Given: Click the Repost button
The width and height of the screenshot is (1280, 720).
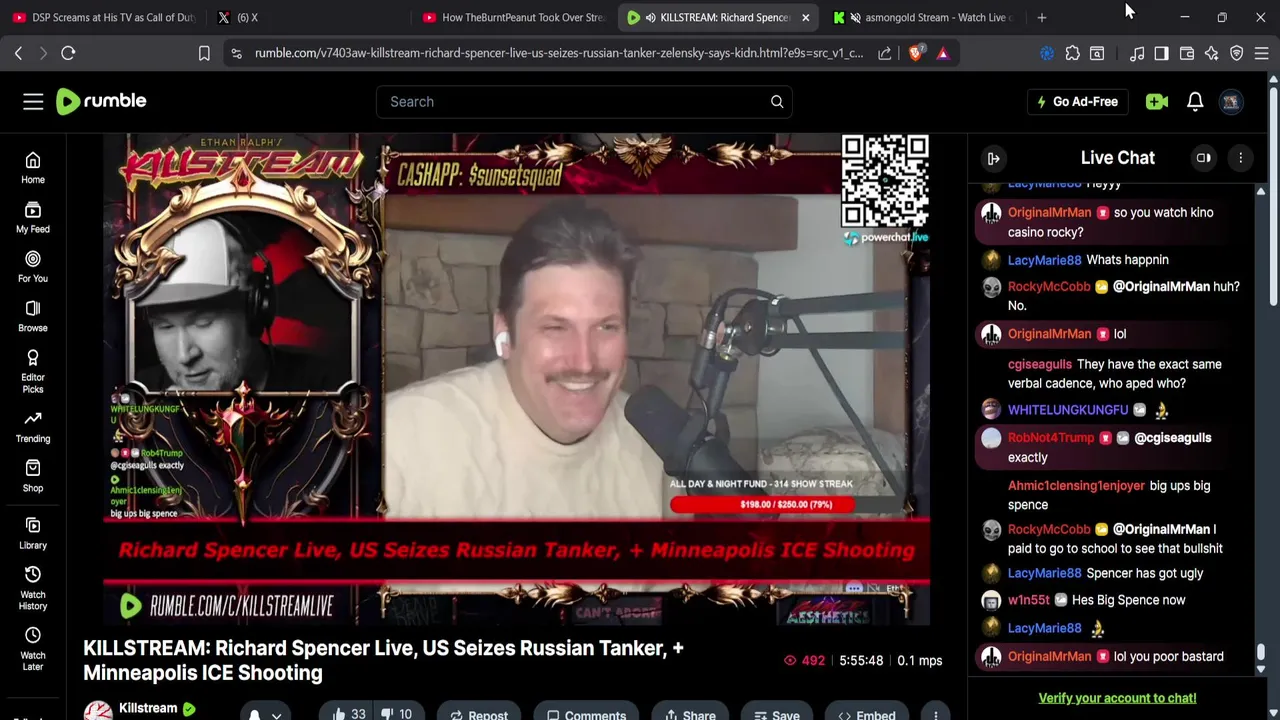Looking at the screenshot, I should click(x=479, y=715).
